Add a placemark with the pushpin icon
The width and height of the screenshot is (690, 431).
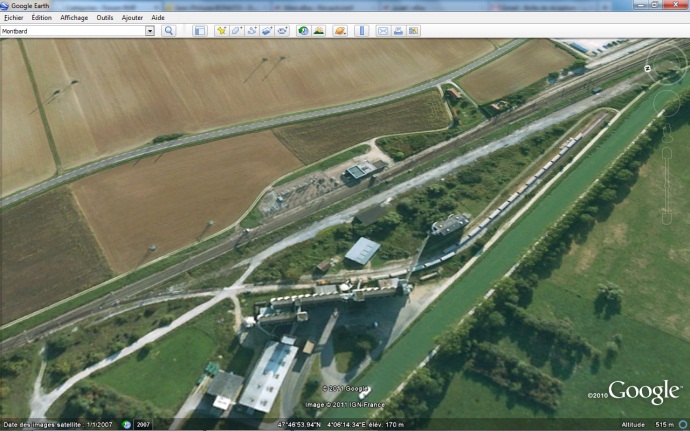[x=221, y=31]
